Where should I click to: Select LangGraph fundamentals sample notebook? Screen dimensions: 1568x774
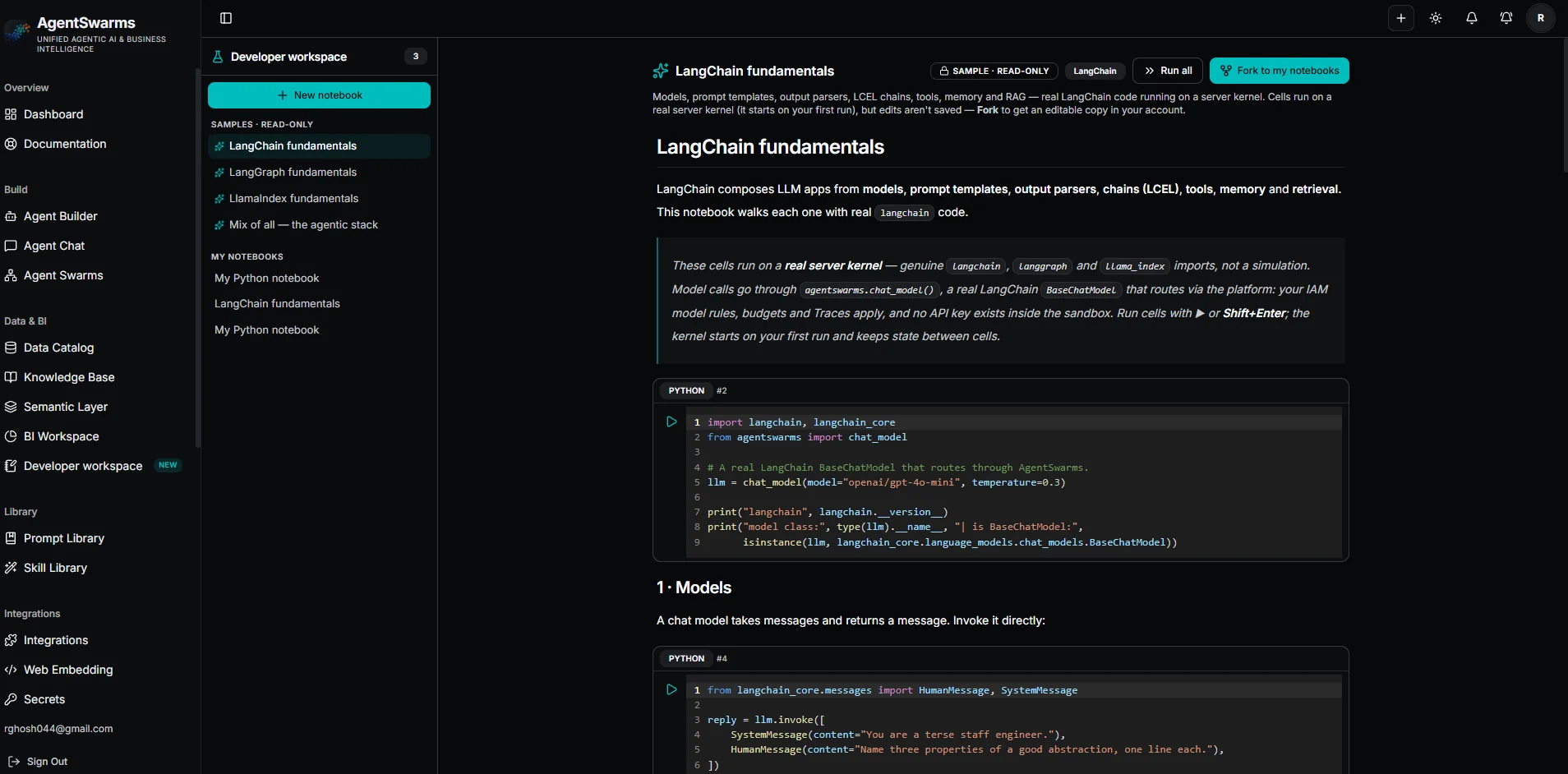319,173
